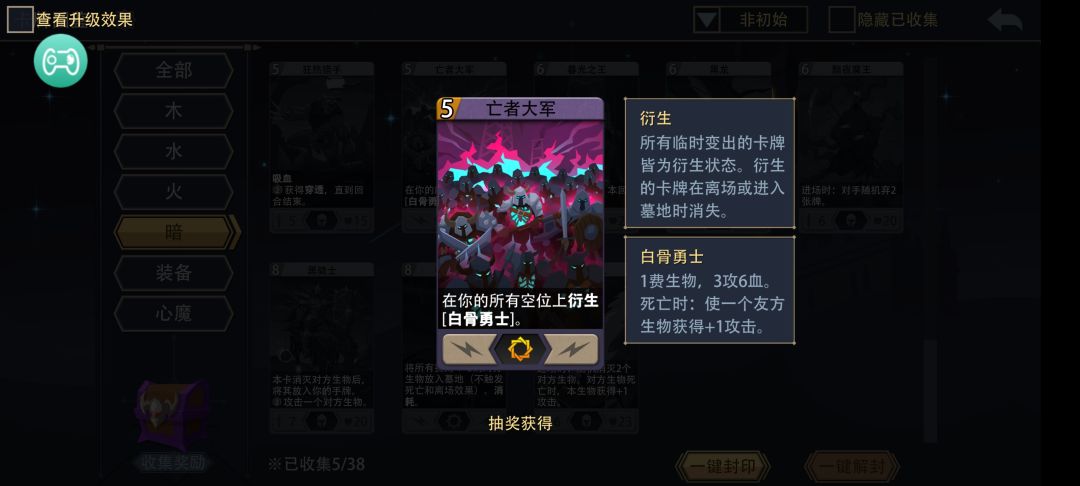Switch to the 木 category tab

(x=174, y=111)
